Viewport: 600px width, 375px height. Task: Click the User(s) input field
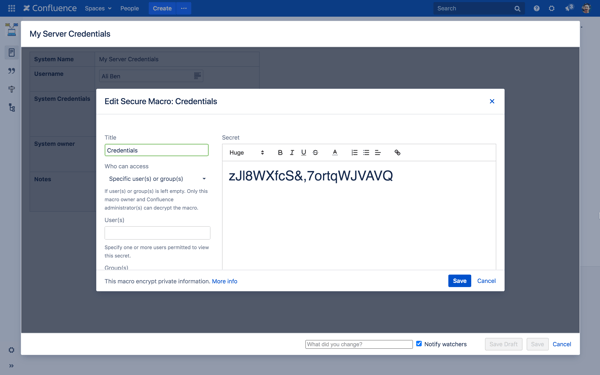tap(157, 233)
